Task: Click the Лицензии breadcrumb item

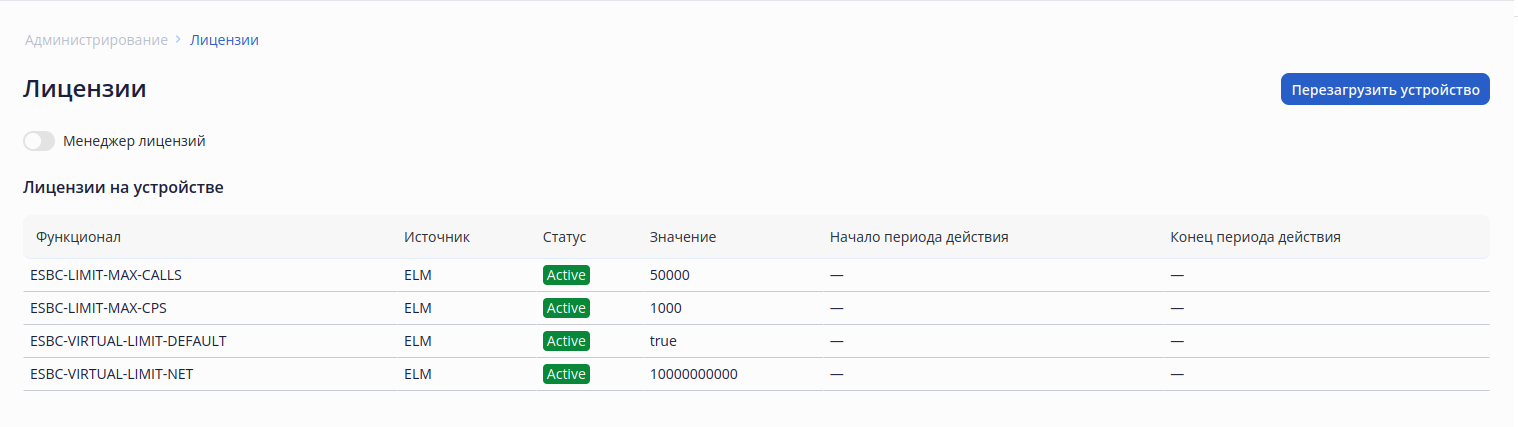Action: click(x=224, y=40)
